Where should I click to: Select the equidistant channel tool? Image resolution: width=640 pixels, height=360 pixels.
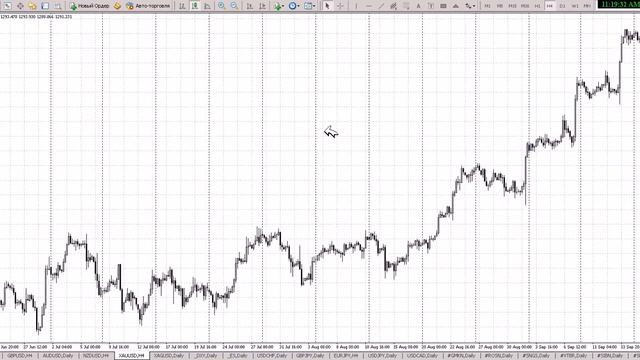point(393,6)
